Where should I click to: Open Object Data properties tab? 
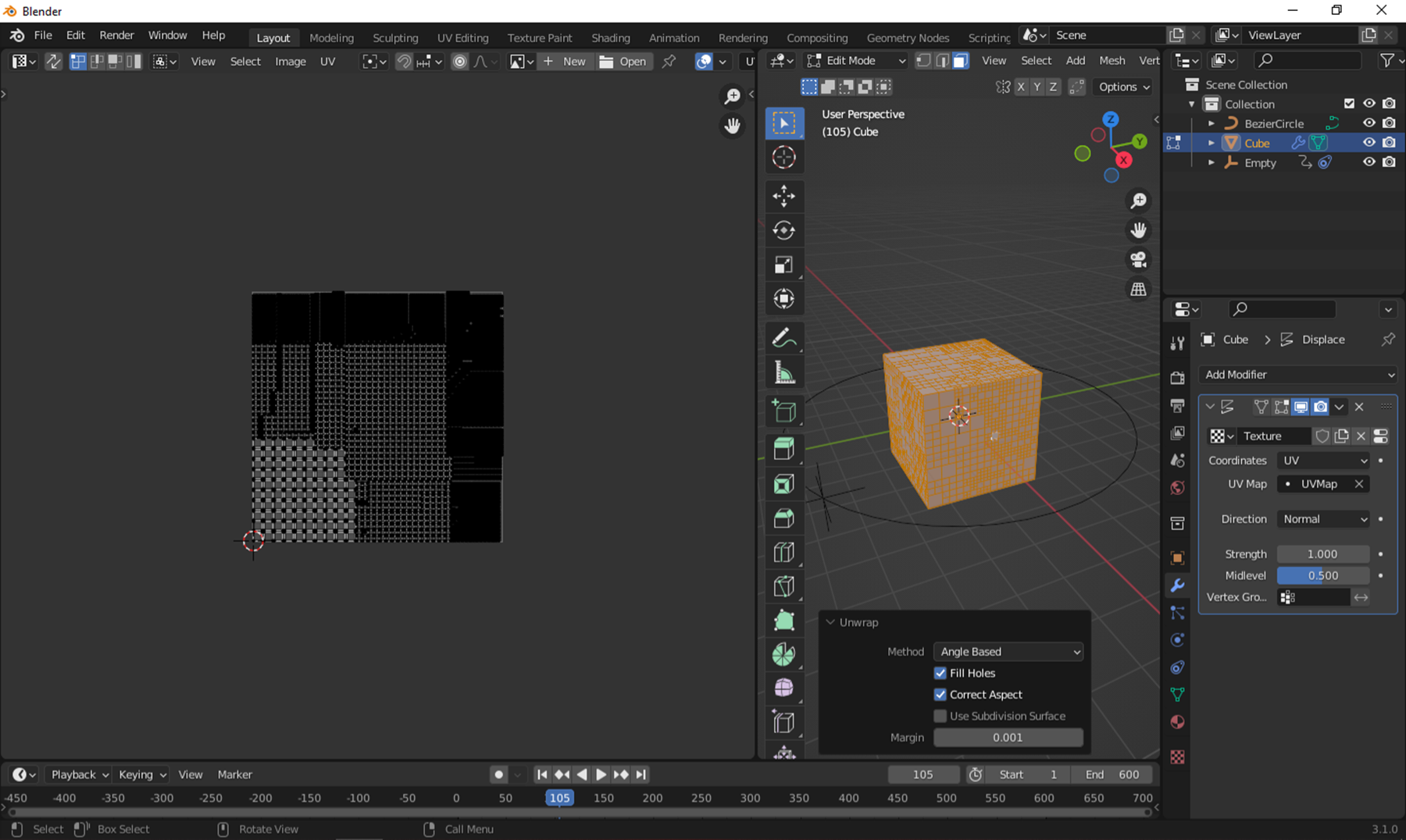[1177, 695]
